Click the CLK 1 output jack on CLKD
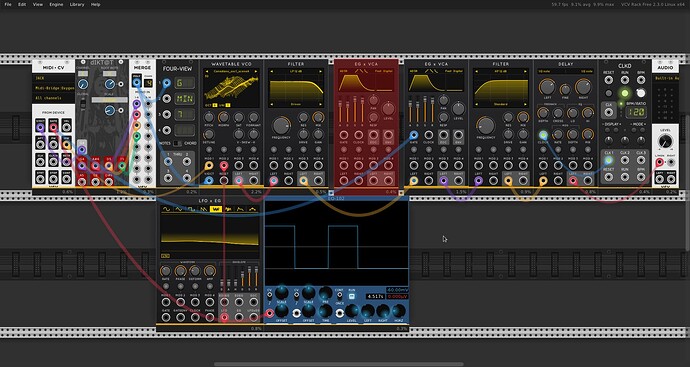 609,161
